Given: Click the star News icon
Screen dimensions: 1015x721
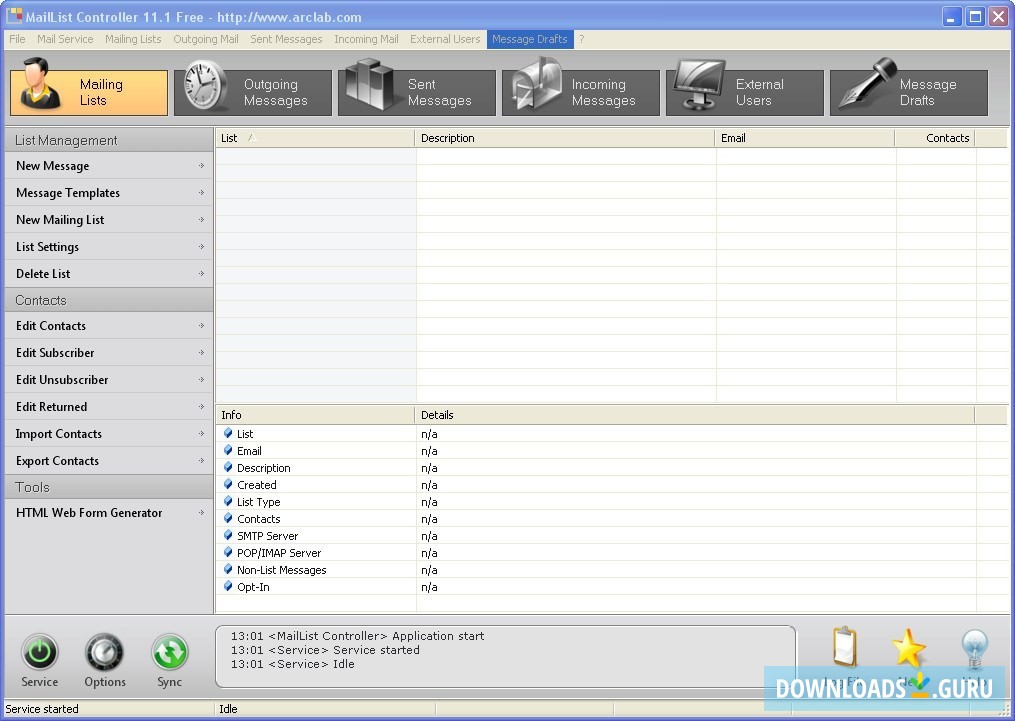Looking at the screenshot, I should (x=908, y=648).
